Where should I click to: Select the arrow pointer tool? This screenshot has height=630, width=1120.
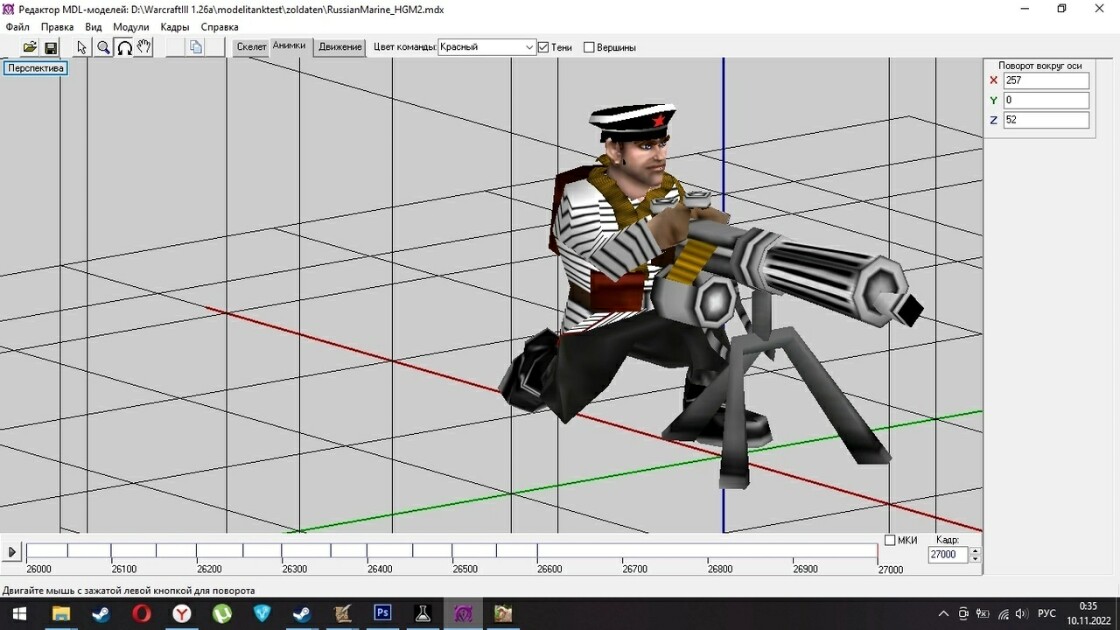click(81, 47)
